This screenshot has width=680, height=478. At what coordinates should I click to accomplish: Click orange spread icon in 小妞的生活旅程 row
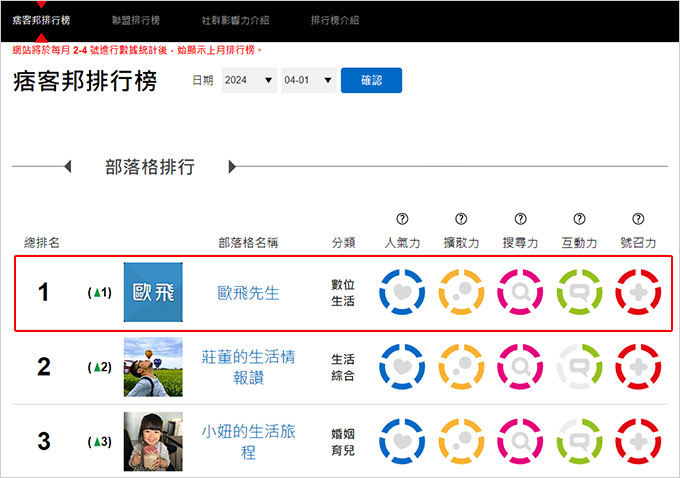[x=461, y=442]
